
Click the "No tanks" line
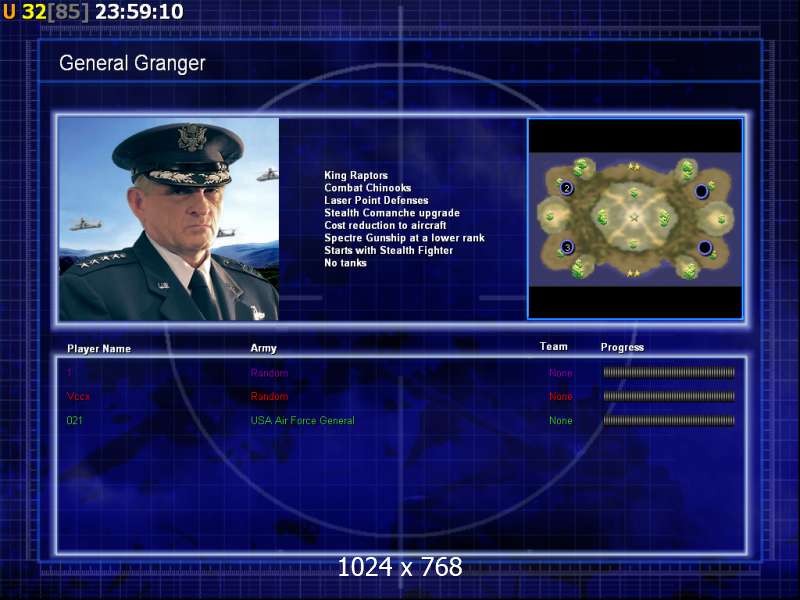tap(345, 263)
